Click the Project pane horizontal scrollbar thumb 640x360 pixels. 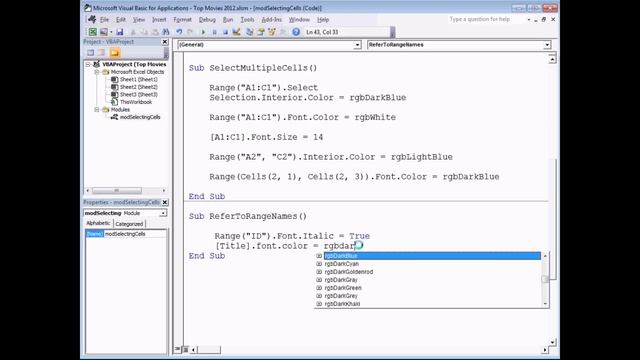click(x=117, y=191)
